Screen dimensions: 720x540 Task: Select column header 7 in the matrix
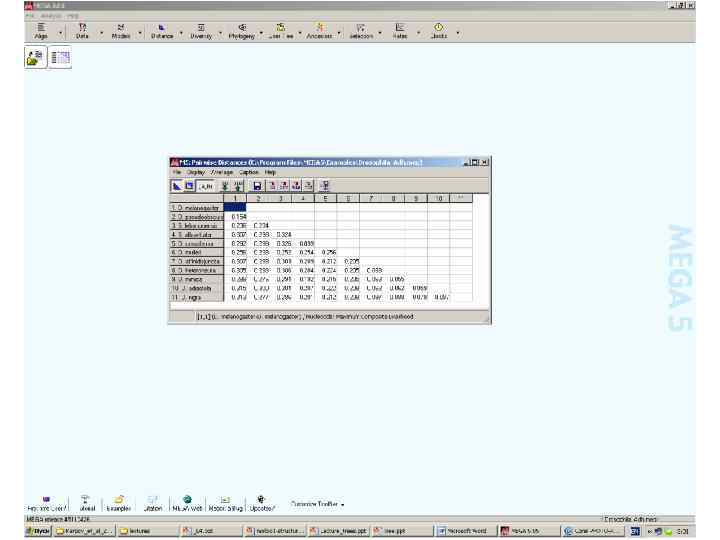[x=371, y=198]
